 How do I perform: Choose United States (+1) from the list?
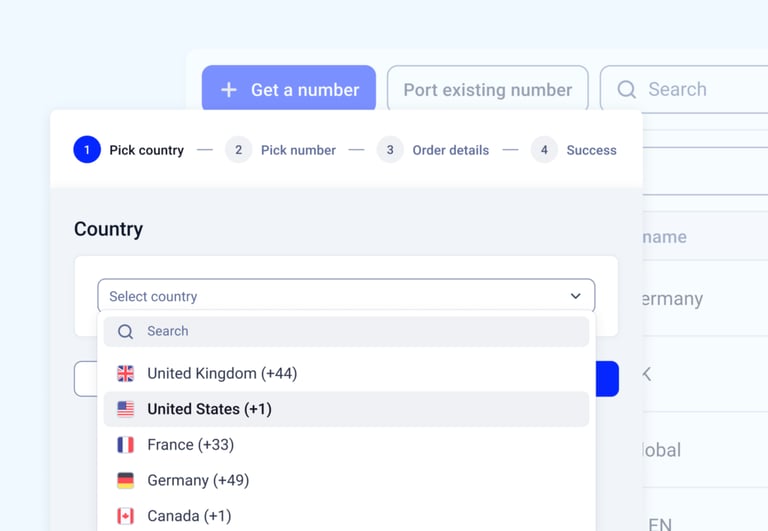(x=346, y=409)
